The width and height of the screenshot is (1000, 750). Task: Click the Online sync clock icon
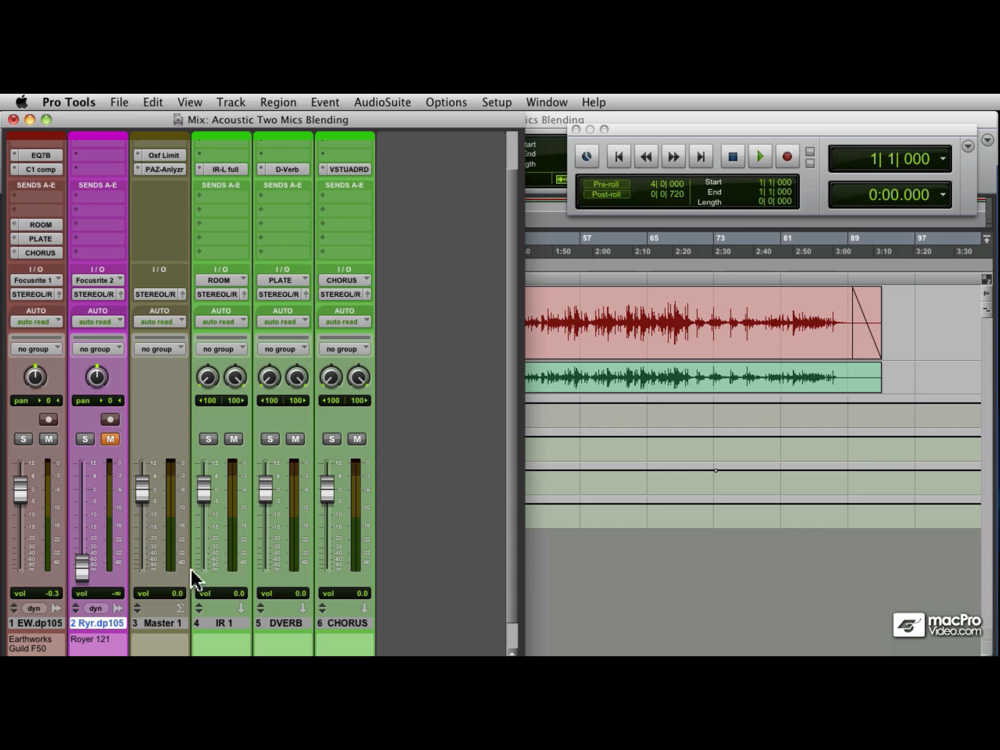click(x=587, y=157)
